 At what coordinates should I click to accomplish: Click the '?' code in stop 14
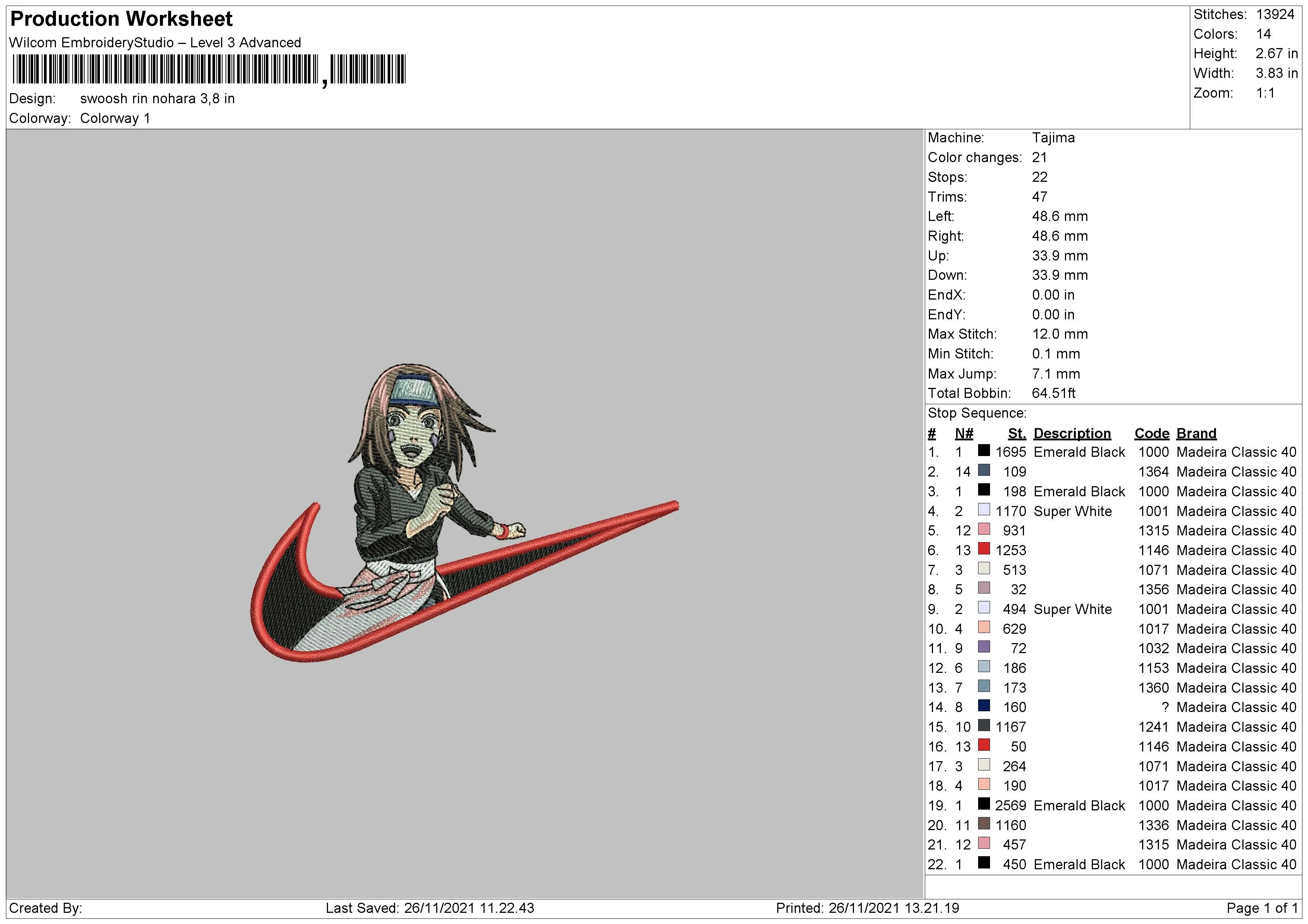(1165, 707)
